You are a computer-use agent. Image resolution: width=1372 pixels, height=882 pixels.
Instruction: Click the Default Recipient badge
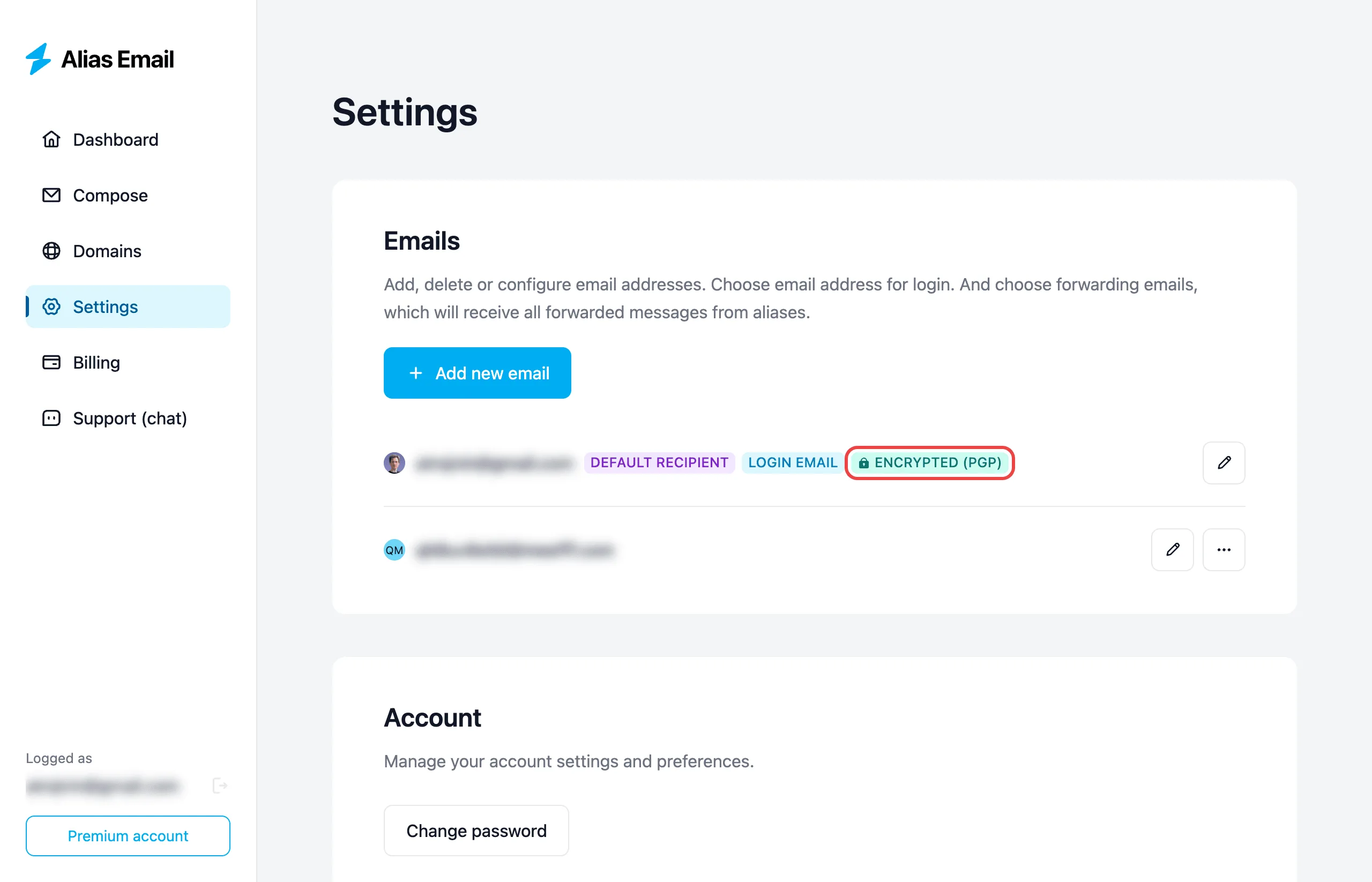point(659,463)
